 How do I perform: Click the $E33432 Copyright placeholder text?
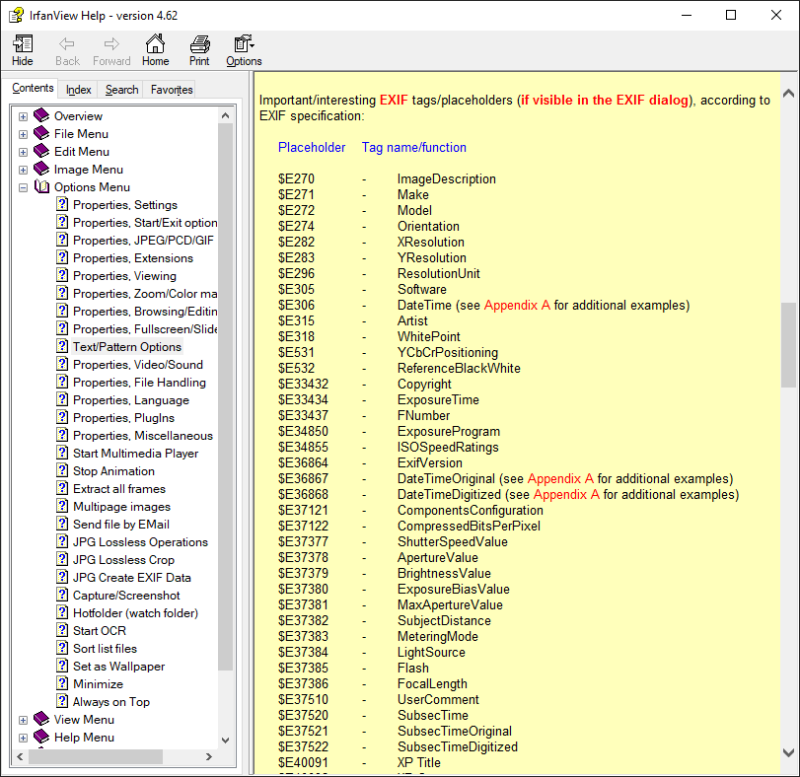click(303, 384)
